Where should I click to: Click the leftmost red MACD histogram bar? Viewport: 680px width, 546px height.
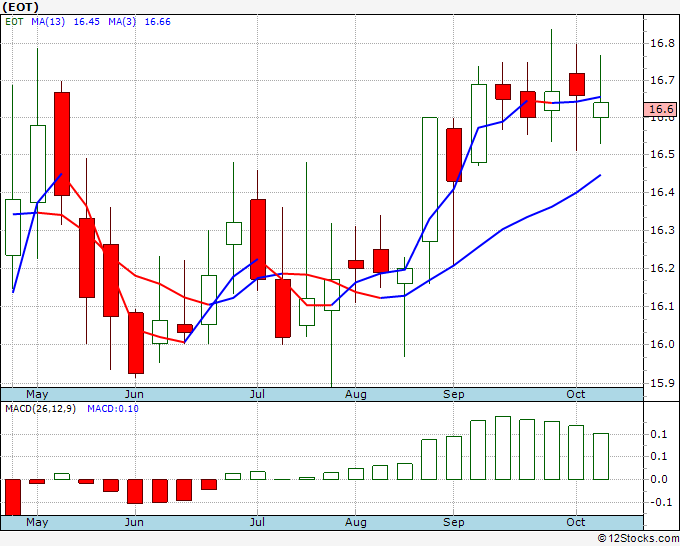[x=13, y=497]
